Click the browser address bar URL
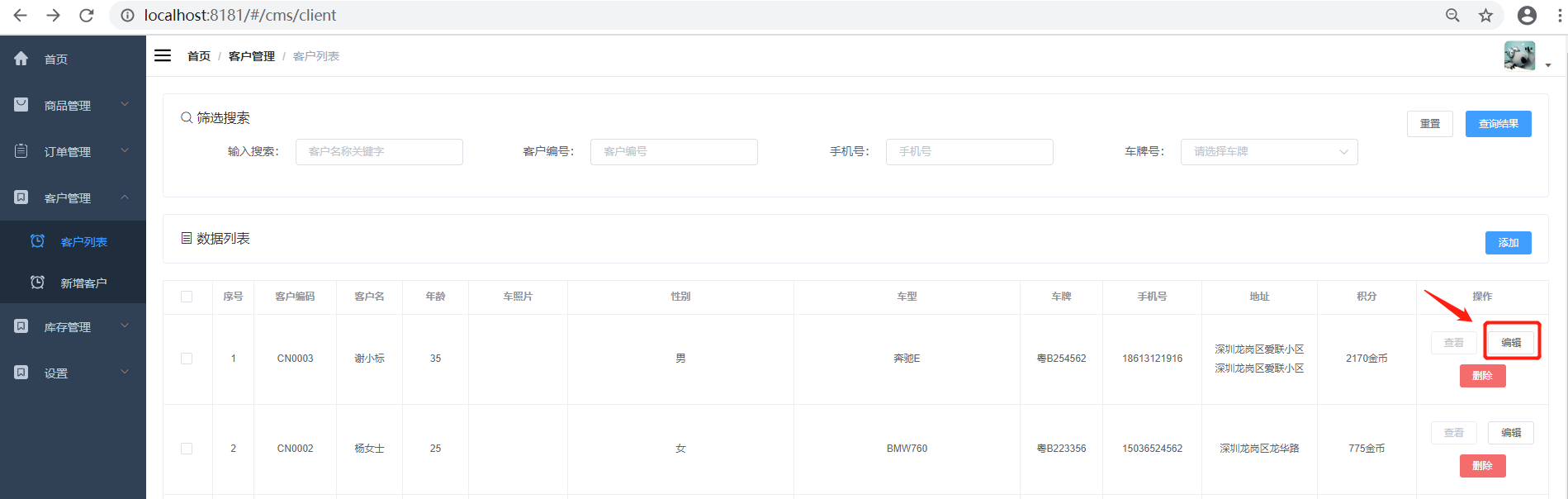This screenshot has width=1568, height=499. pyautogui.click(x=240, y=15)
